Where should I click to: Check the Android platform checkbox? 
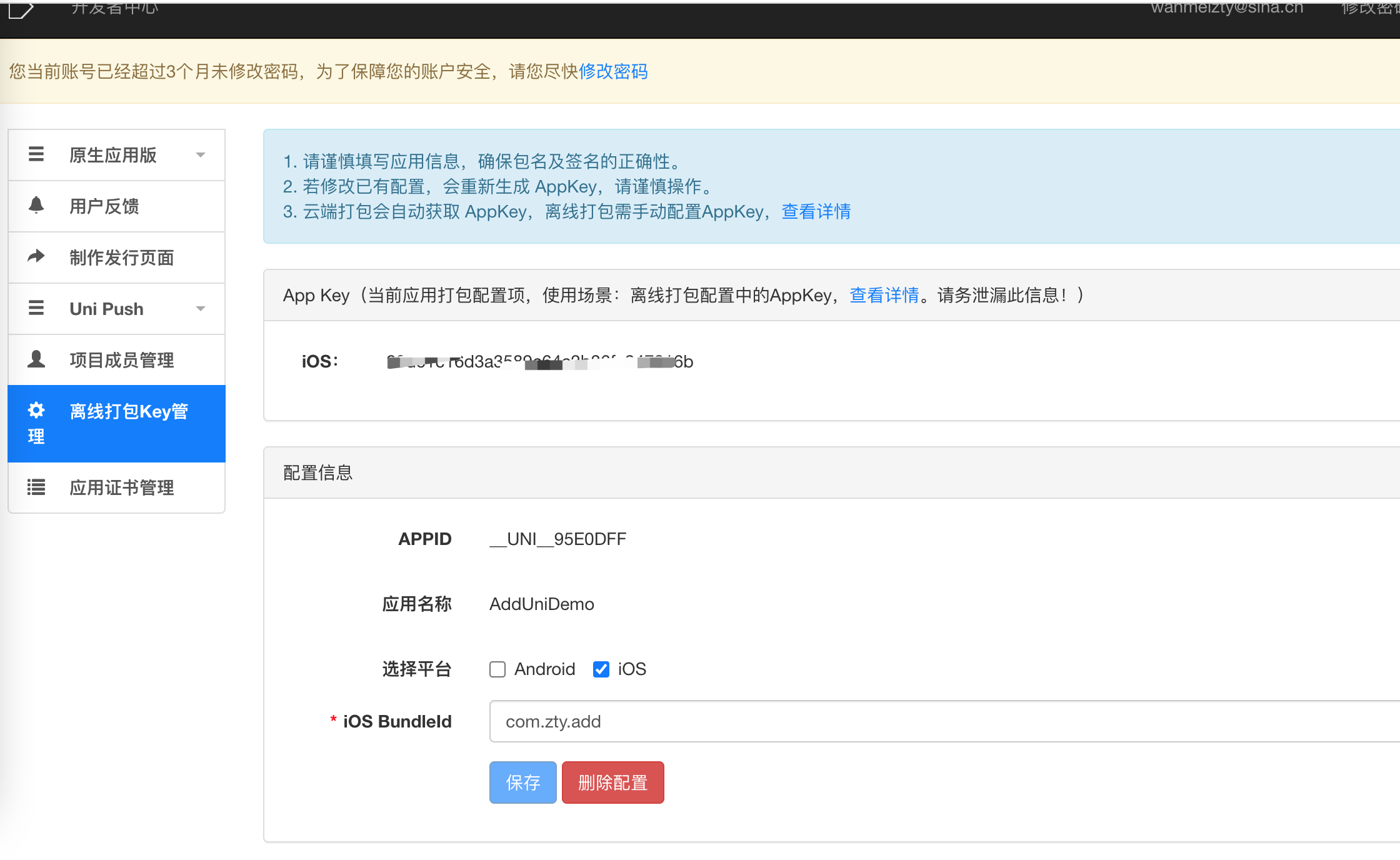tap(497, 669)
